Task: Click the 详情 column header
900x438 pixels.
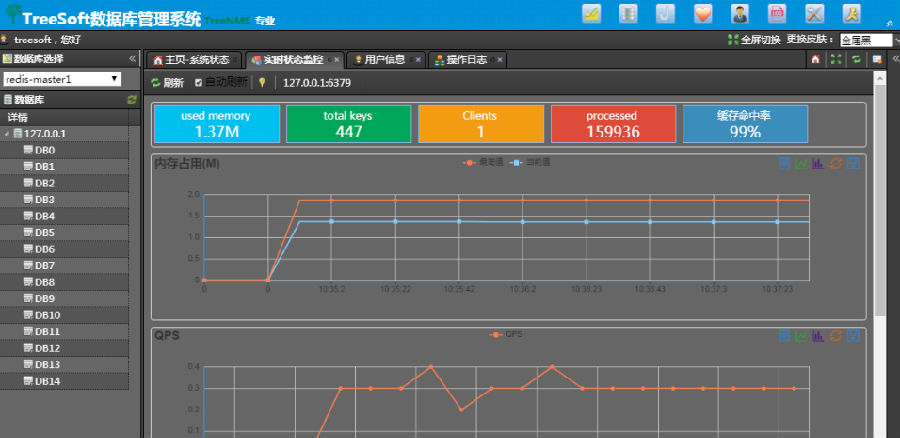Action: (64, 117)
